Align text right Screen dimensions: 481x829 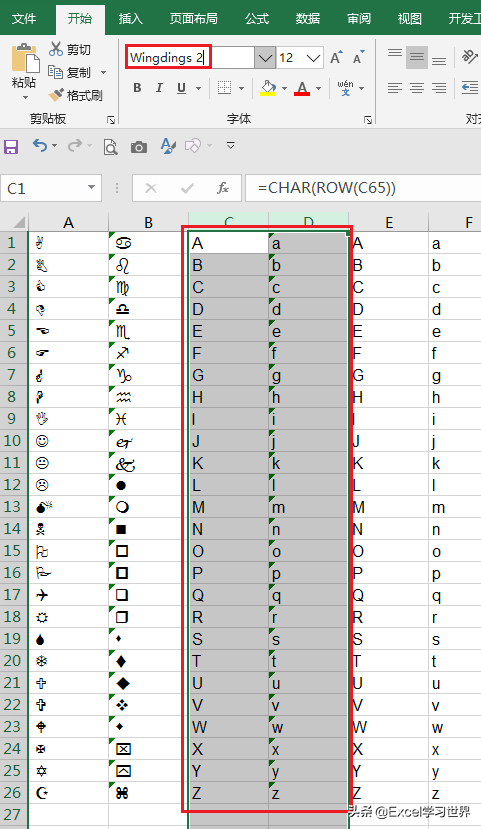tap(439, 88)
